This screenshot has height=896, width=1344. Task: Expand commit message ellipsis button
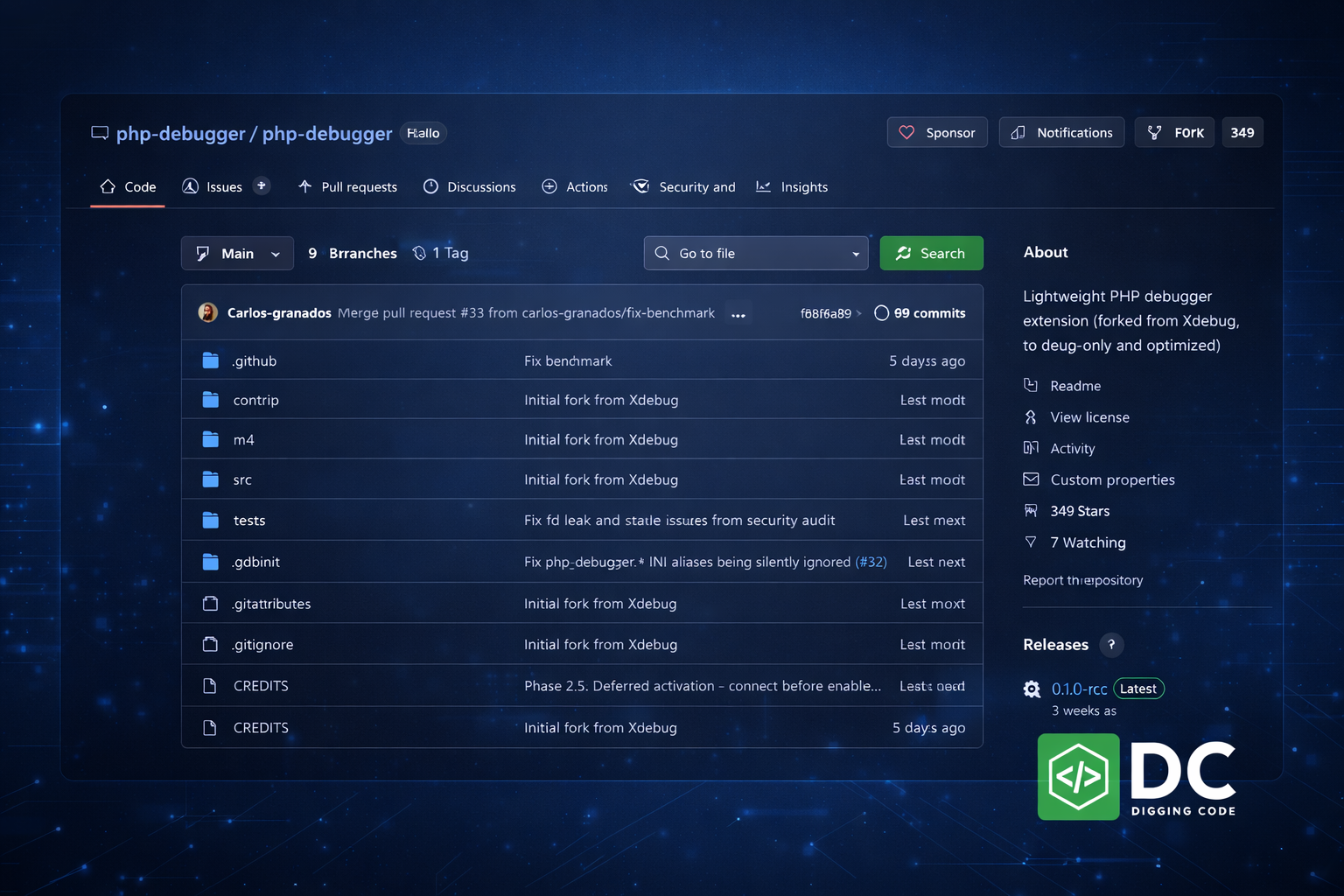coord(738,314)
